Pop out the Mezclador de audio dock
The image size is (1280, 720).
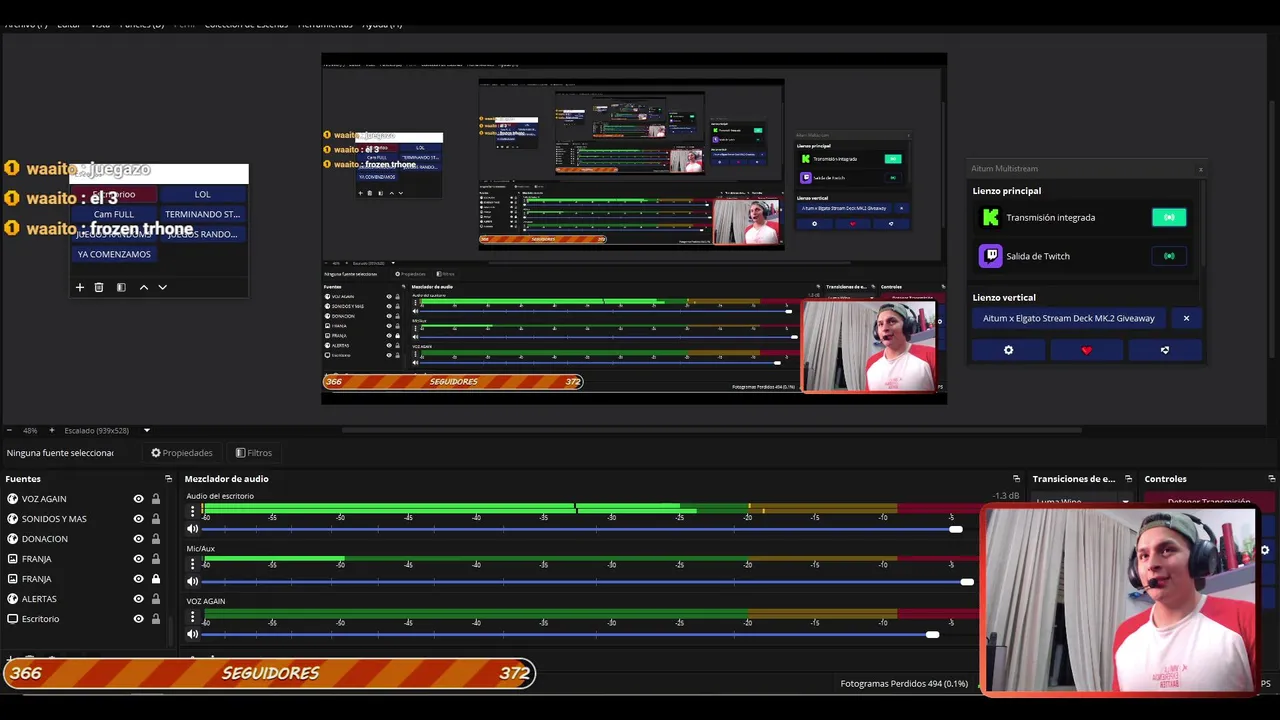[1016, 479]
